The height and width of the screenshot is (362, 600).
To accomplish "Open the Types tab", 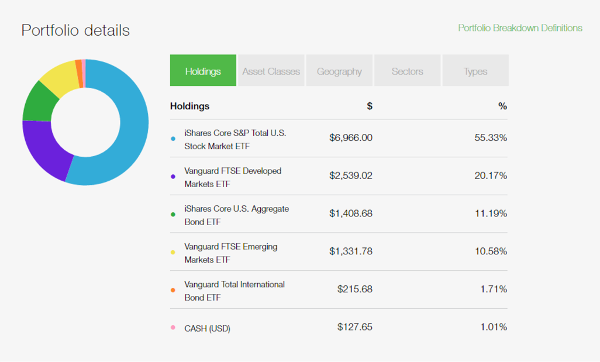I will [x=476, y=70].
